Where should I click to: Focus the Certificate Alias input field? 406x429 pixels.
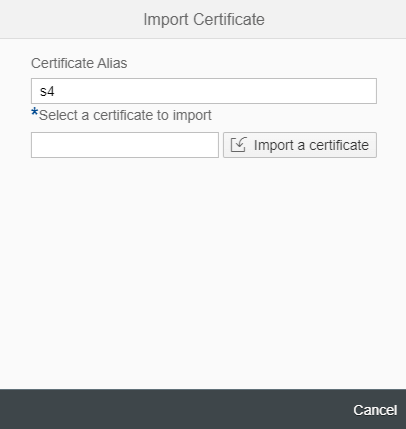coord(204,91)
